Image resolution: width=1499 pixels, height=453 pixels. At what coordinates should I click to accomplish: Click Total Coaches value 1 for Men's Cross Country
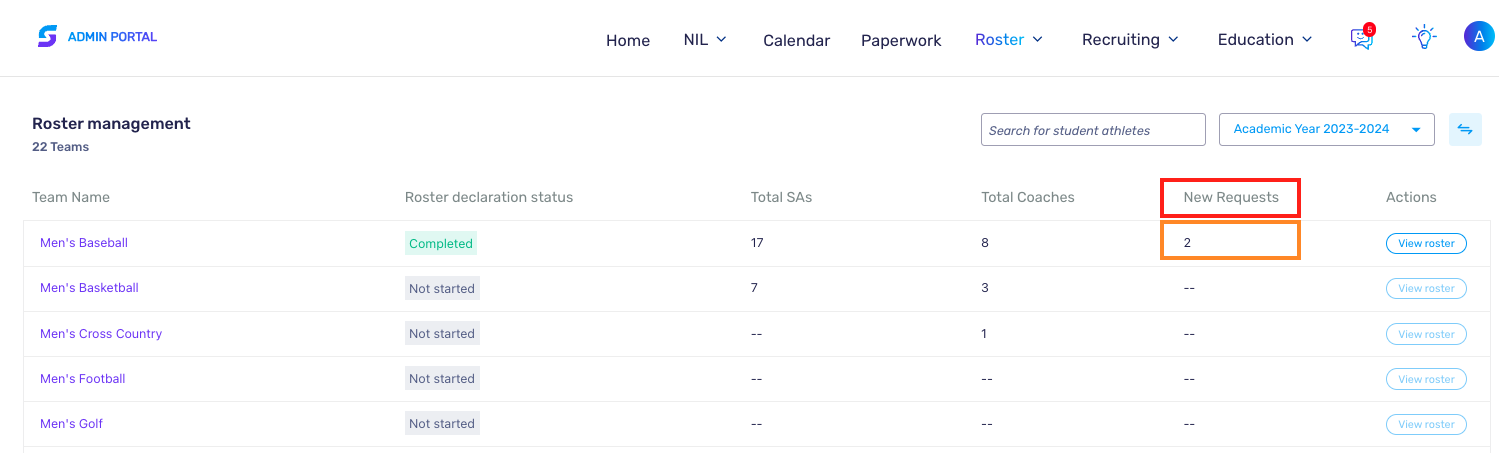click(x=984, y=334)
